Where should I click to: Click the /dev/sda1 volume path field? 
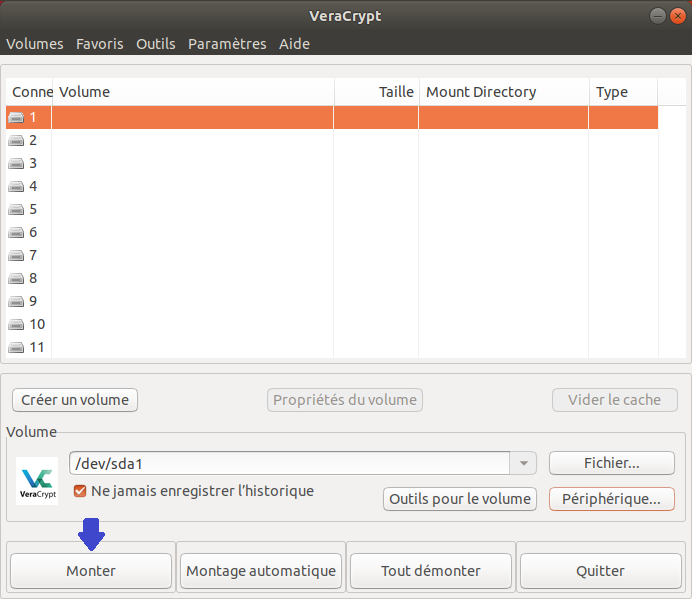point(288,463)
